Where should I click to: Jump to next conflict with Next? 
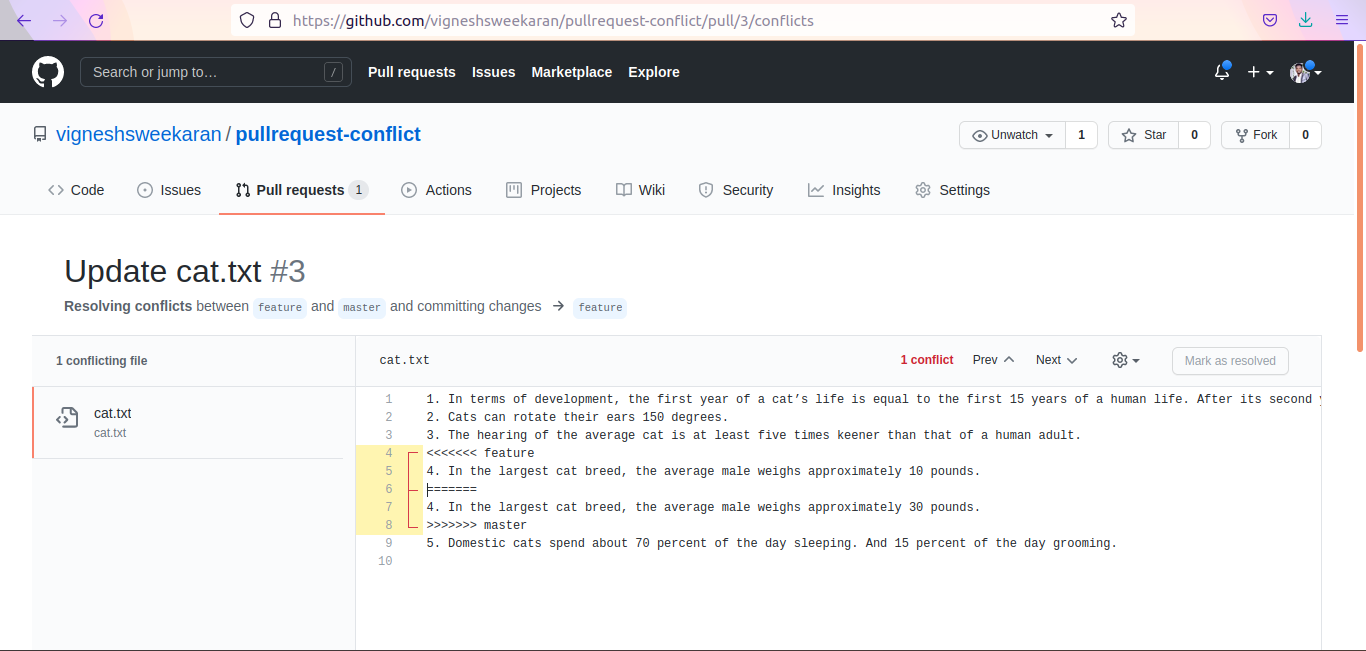coord(1056,360)
